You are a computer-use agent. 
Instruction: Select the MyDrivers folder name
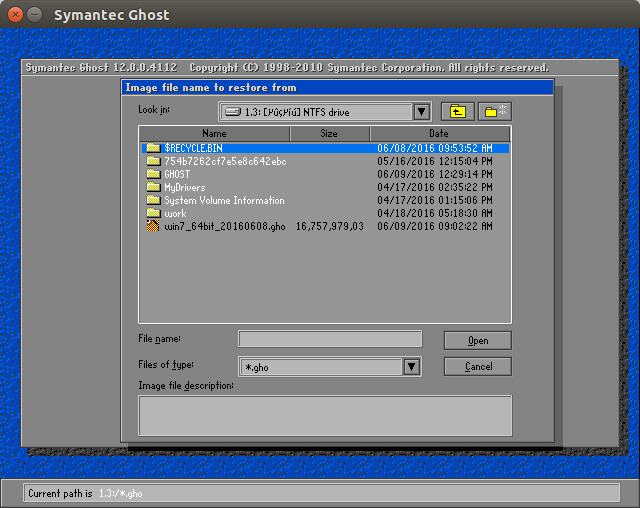point(184,187)
